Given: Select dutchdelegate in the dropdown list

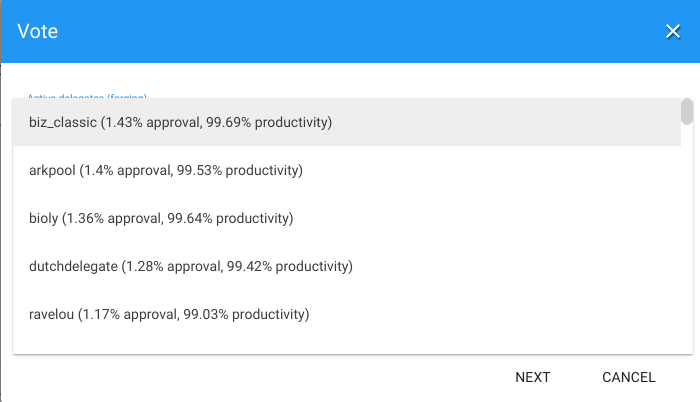Looking at the screenshot, I should click(191, 266).
